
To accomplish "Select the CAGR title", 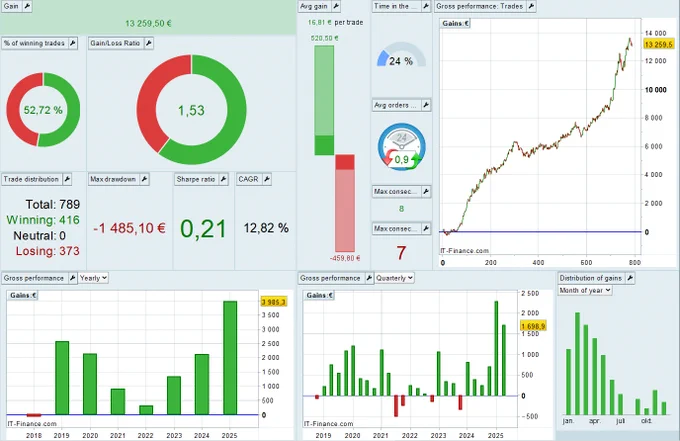I will [x=248, y=179].
